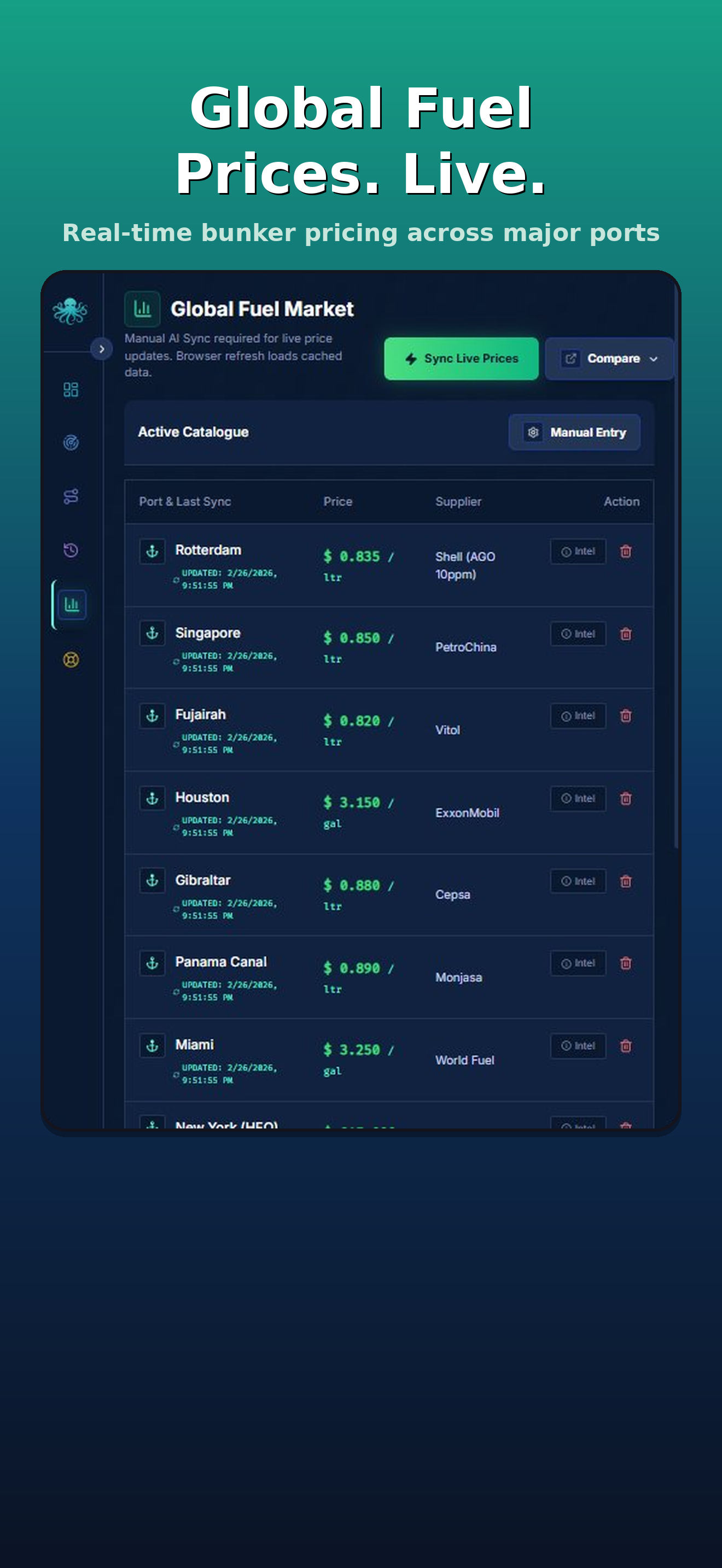722x1568 pixels.
Task: View Intel for Gibraltar port
Action: tap(578, 881)
